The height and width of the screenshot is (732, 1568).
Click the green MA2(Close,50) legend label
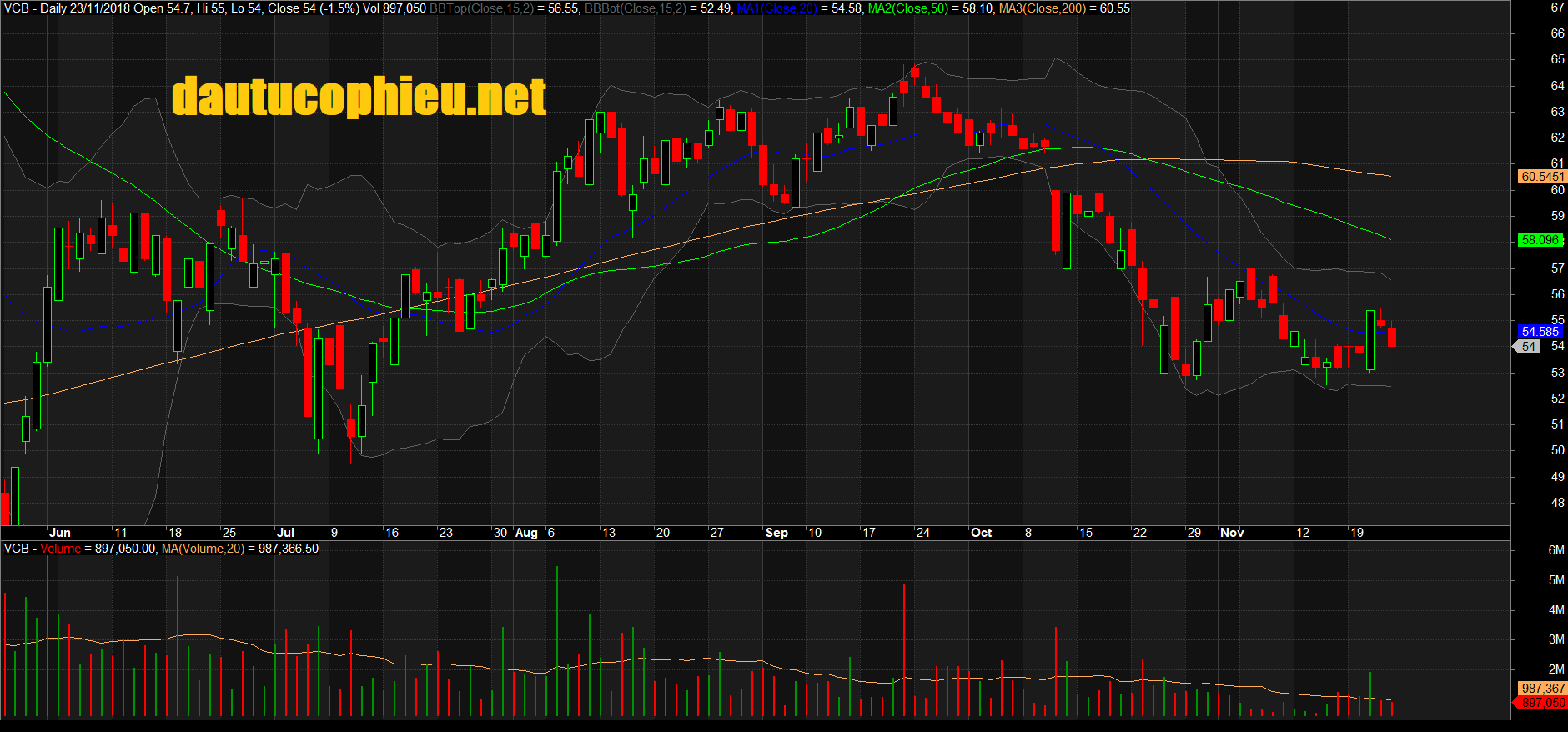[908, 8]
